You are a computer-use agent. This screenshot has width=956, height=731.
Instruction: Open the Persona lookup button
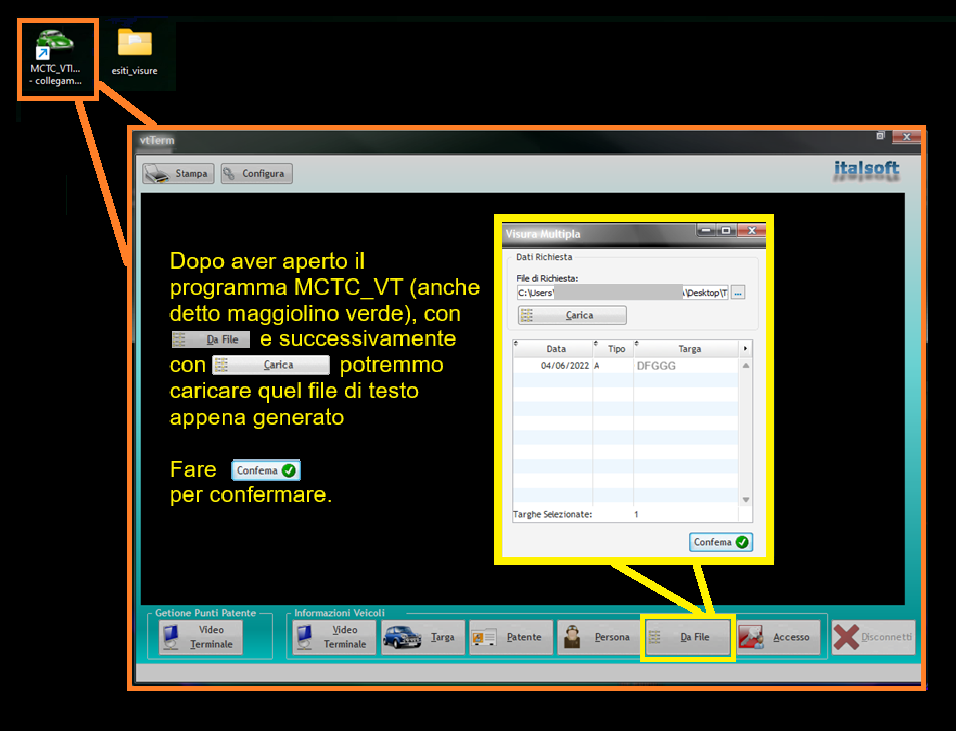598,637
